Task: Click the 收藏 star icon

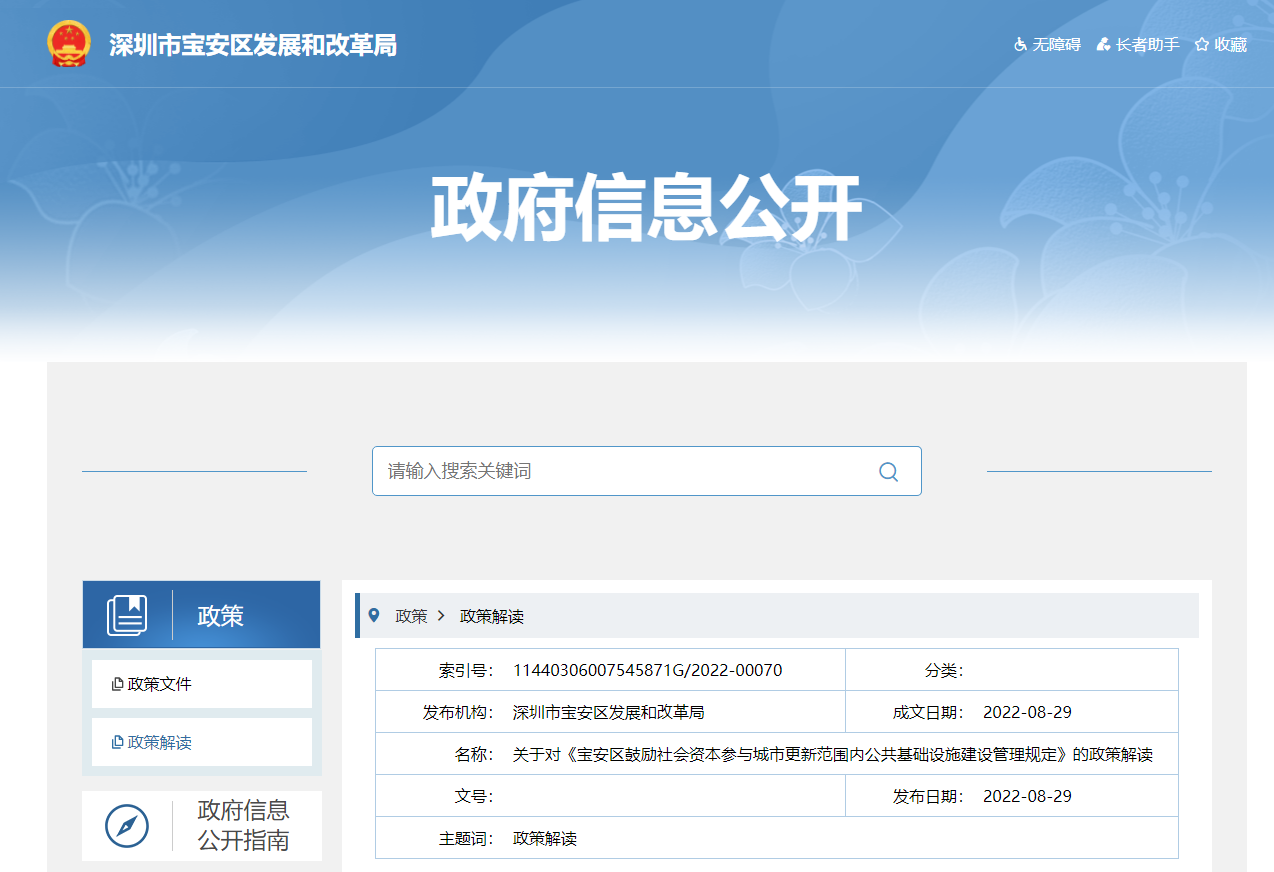Action: tap(1202, 45)
